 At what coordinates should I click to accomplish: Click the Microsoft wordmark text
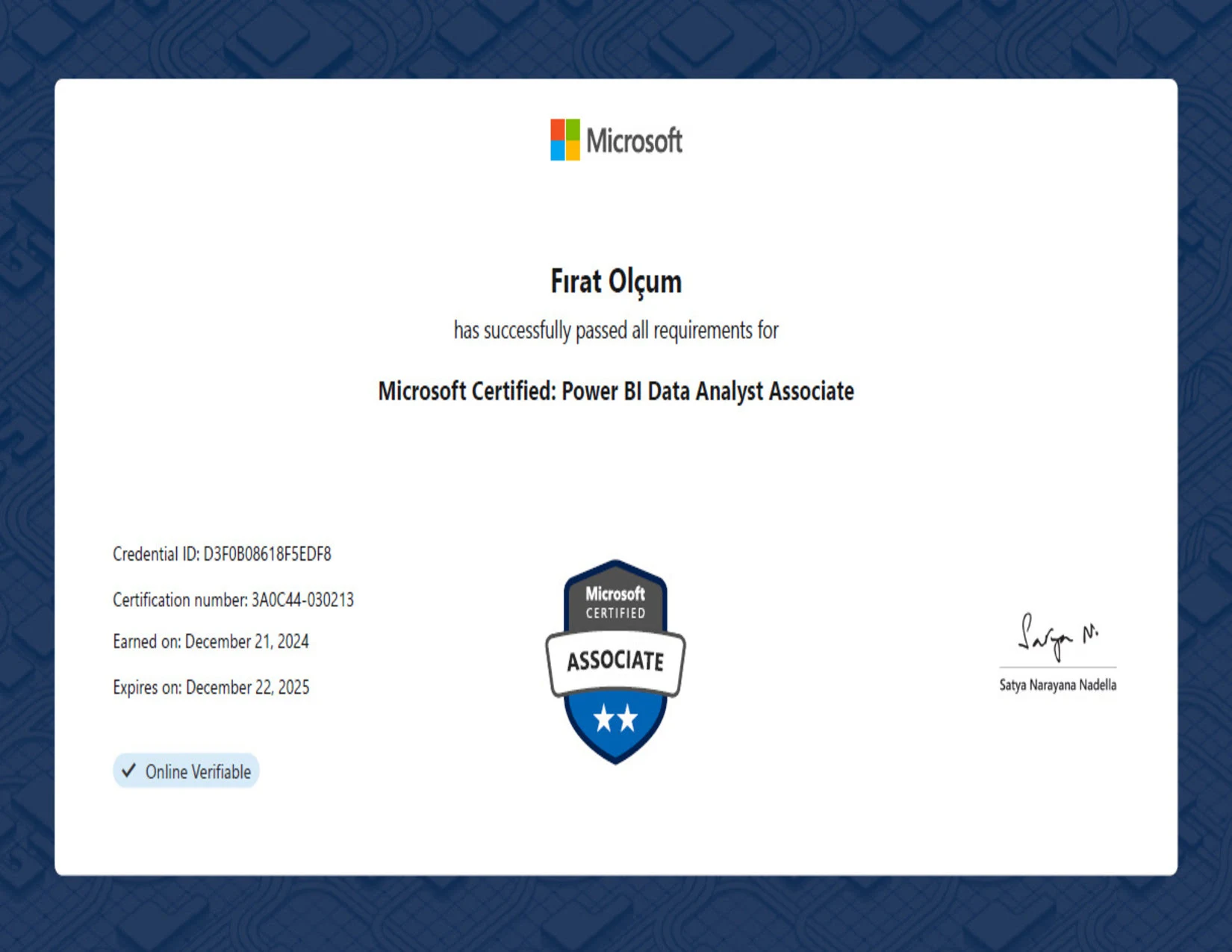634,140
